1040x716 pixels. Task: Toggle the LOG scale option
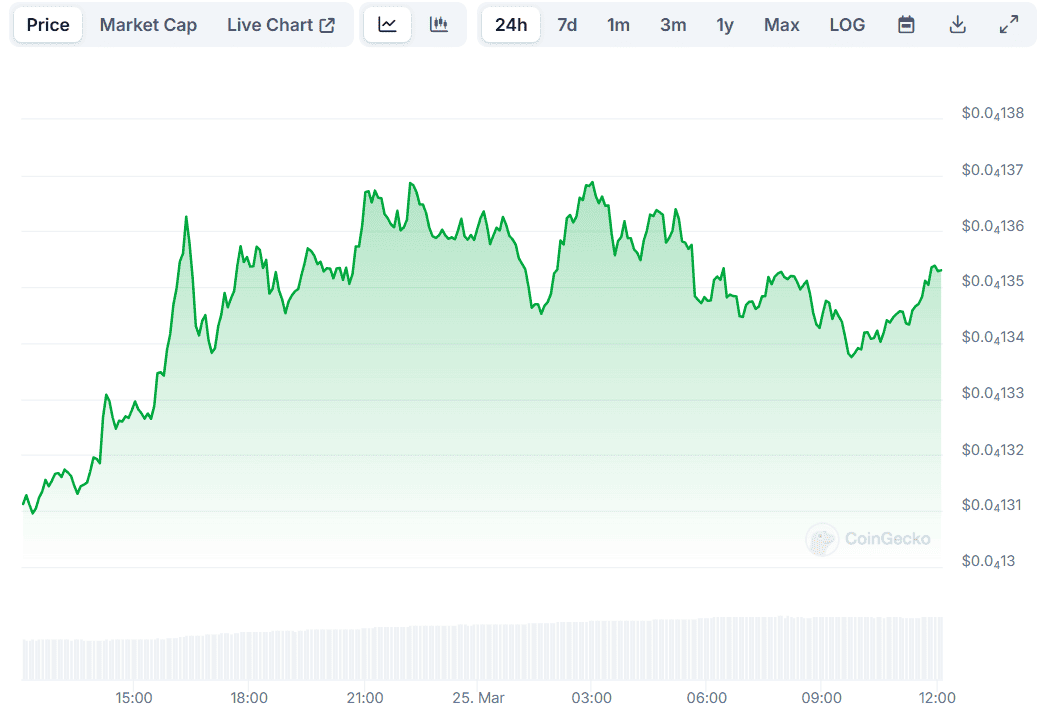847,25
